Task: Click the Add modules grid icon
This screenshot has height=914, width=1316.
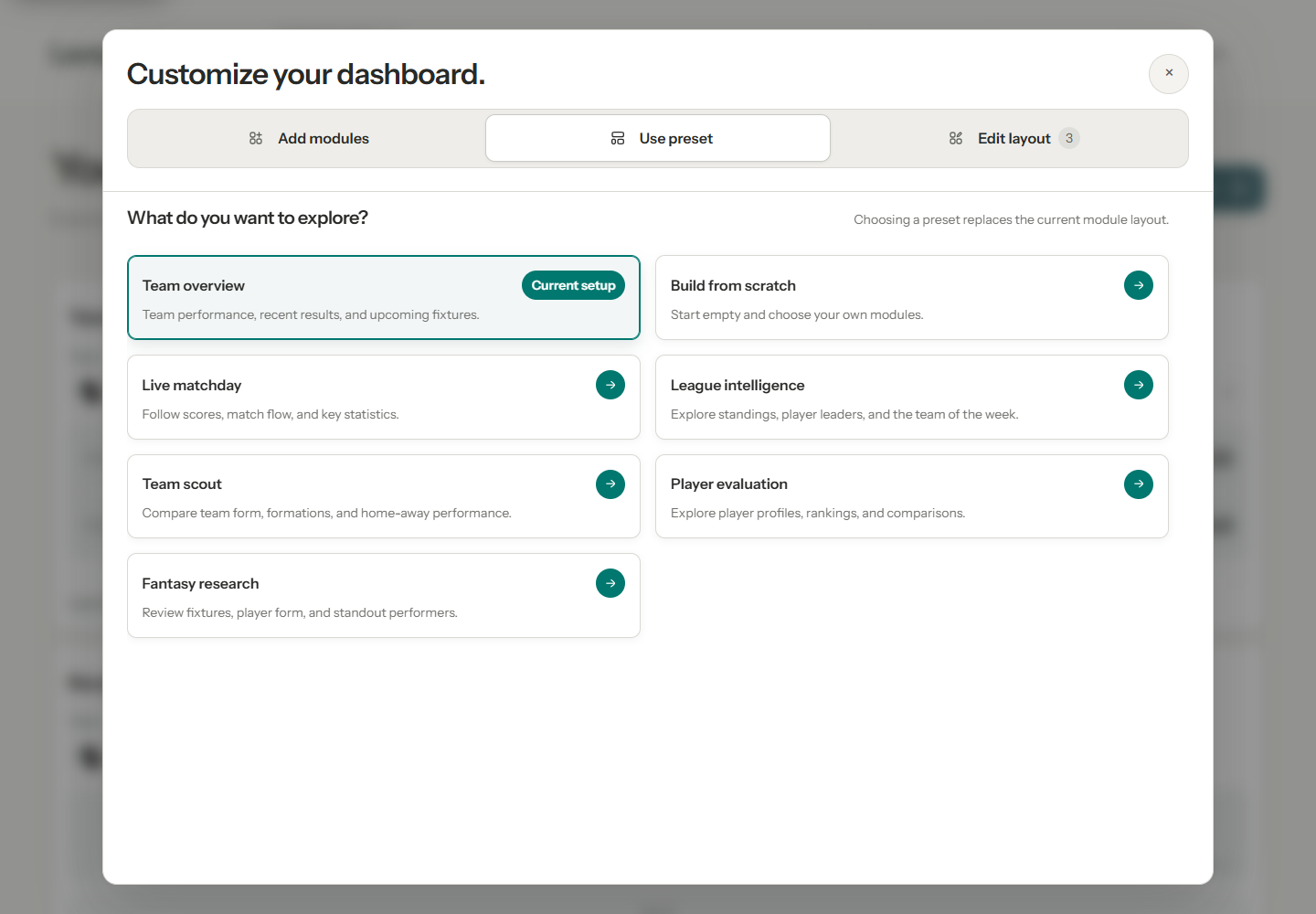Action: (256, 138)
